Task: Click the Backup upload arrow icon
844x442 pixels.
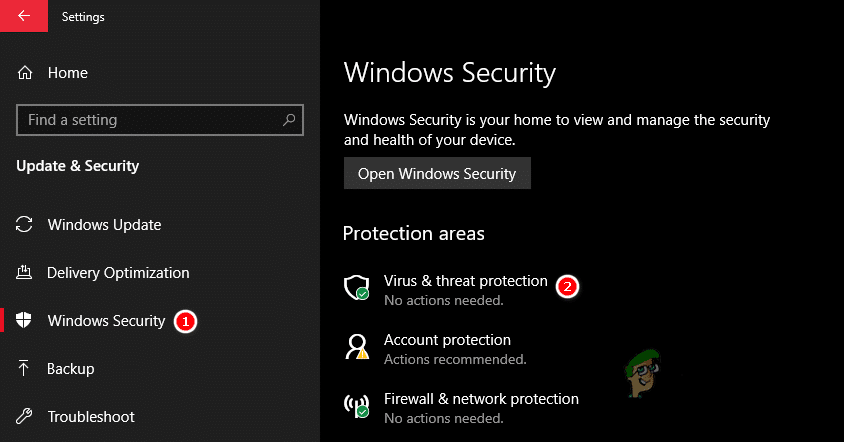Action: pyautogui.click(x=26, y=369)
